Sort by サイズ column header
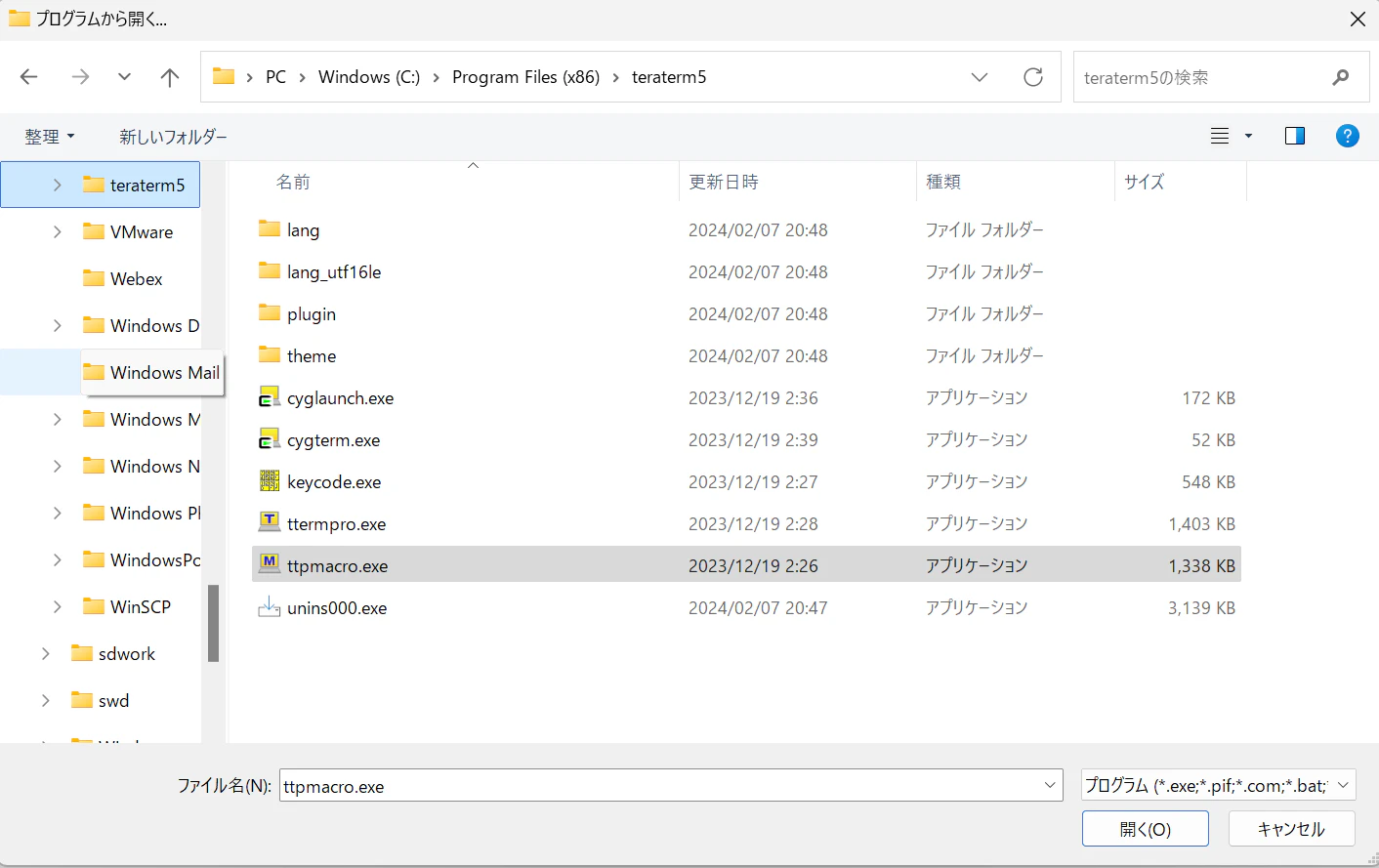 tap(1145, 182)
